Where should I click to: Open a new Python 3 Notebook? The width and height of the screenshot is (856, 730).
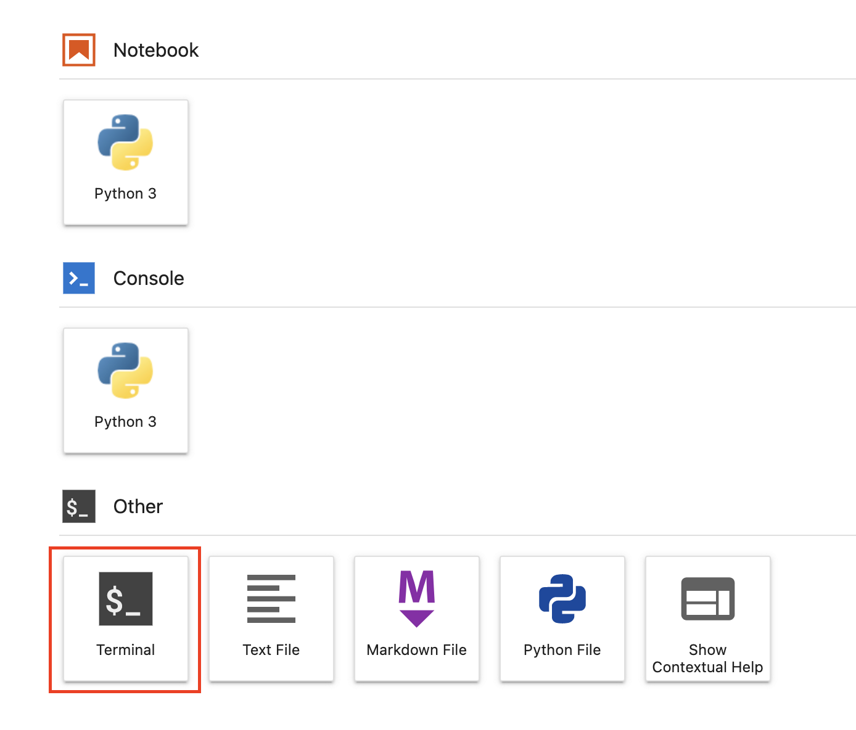(x=125, y=162)
